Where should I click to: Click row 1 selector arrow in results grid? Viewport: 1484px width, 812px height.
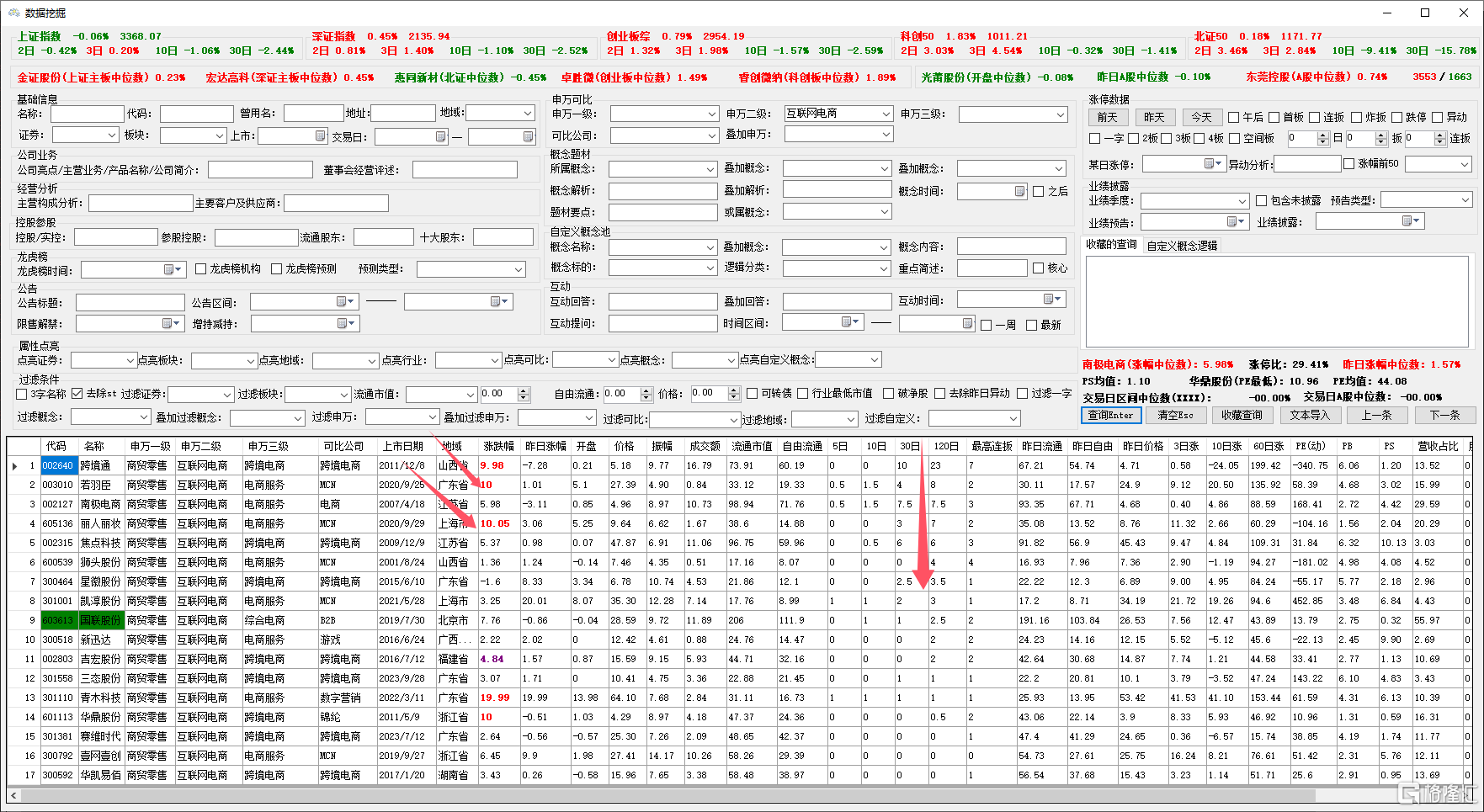[x=15, y=465]
